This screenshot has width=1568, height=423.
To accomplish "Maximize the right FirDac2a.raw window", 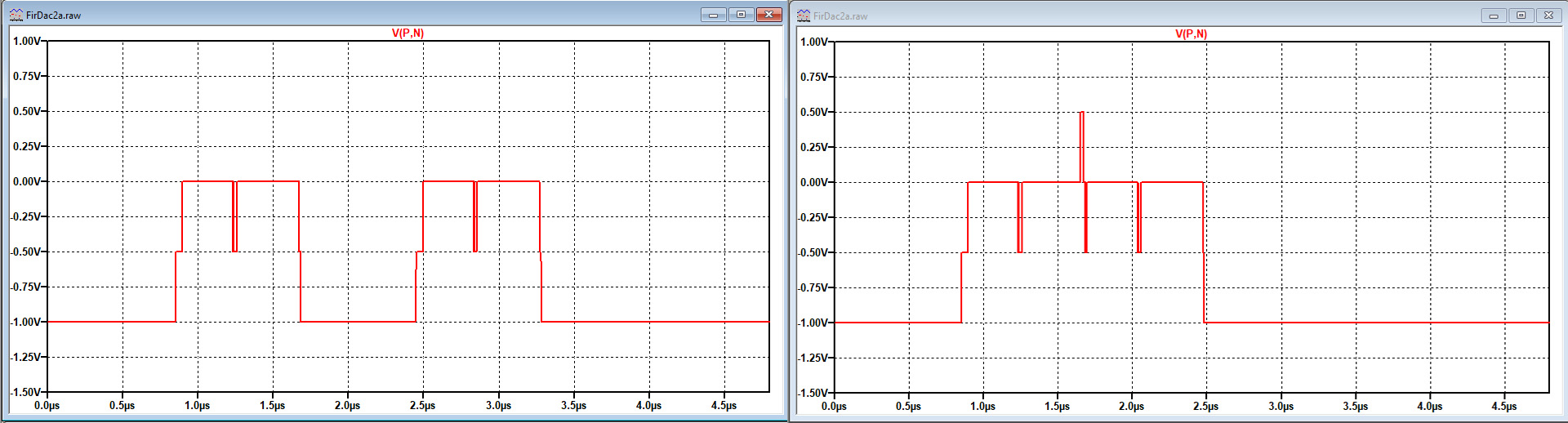I will point(1521,16).
